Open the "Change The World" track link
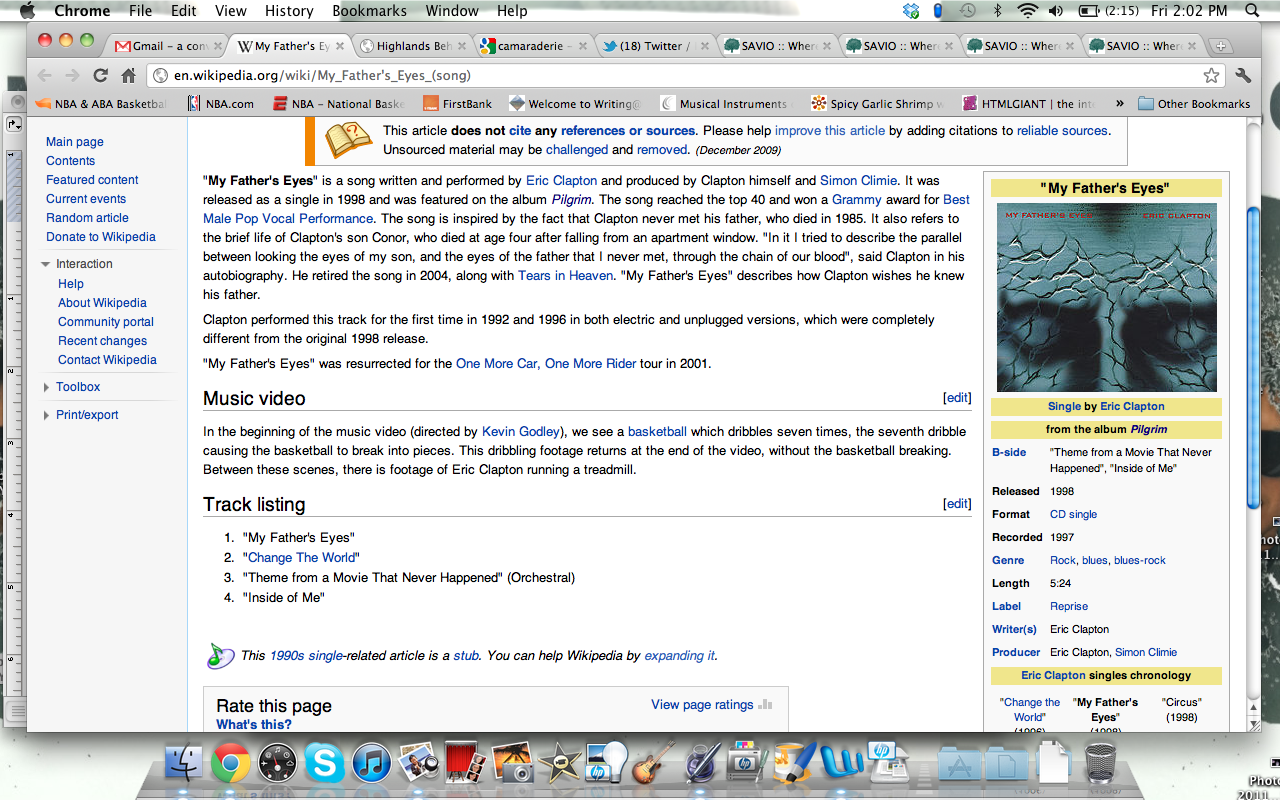The image size is (1280, 800). pyautogui.click(x=301, y=558)
